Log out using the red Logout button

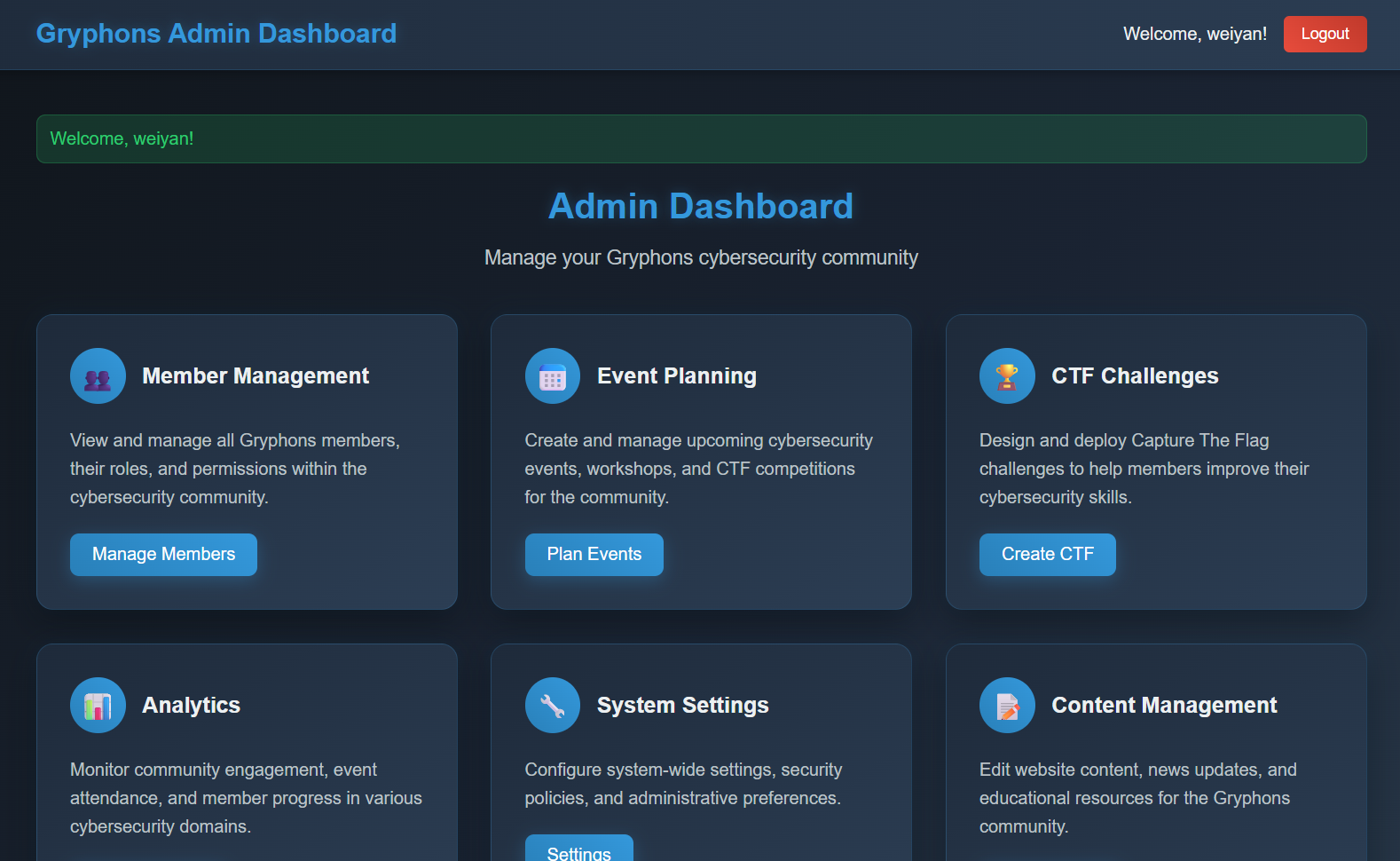tap(1325, 34)
